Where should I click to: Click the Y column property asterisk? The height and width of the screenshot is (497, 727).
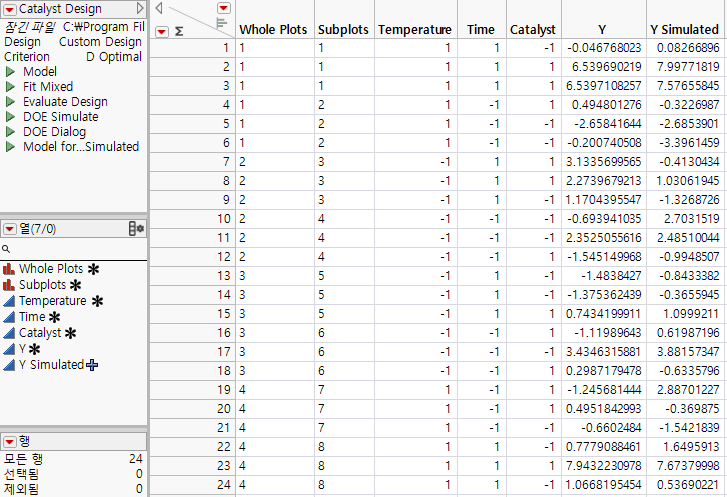34,349
